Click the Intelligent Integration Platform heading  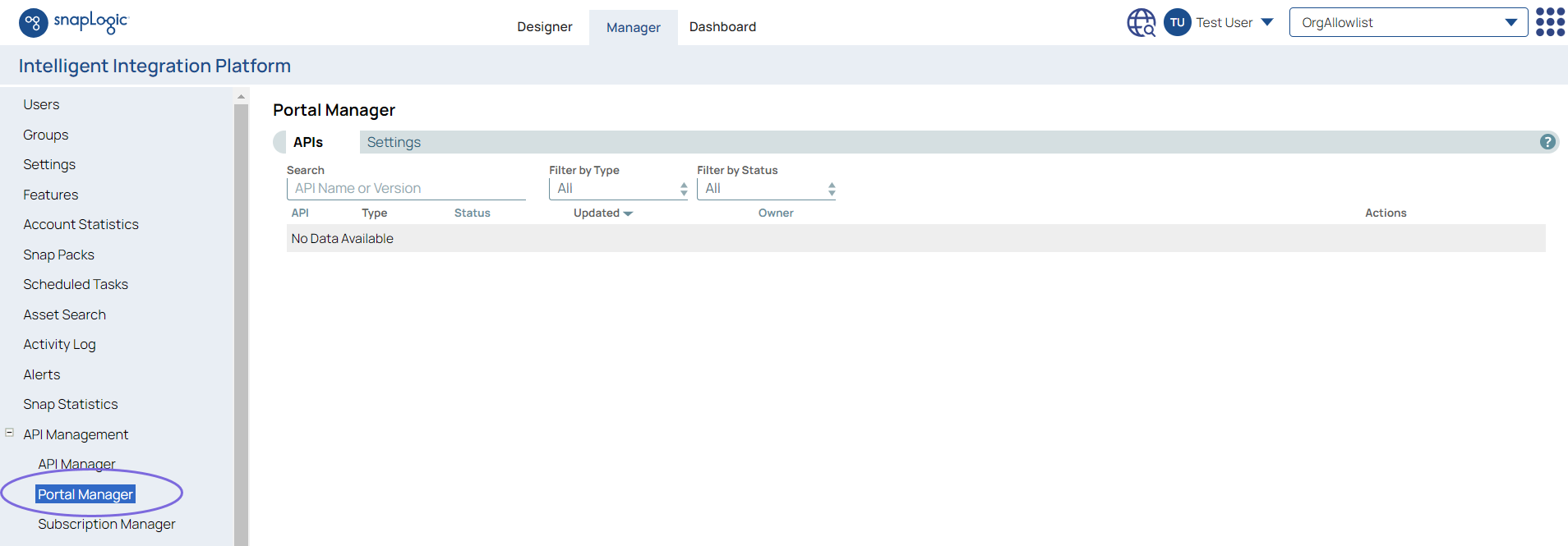pyautogui.click(x=154, y=66)
